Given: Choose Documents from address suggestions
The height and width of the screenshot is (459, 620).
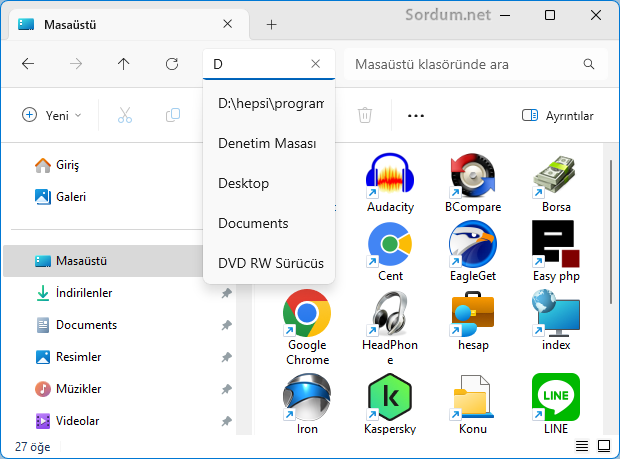Looking at the screenshot, I should [x=269, y=223].
